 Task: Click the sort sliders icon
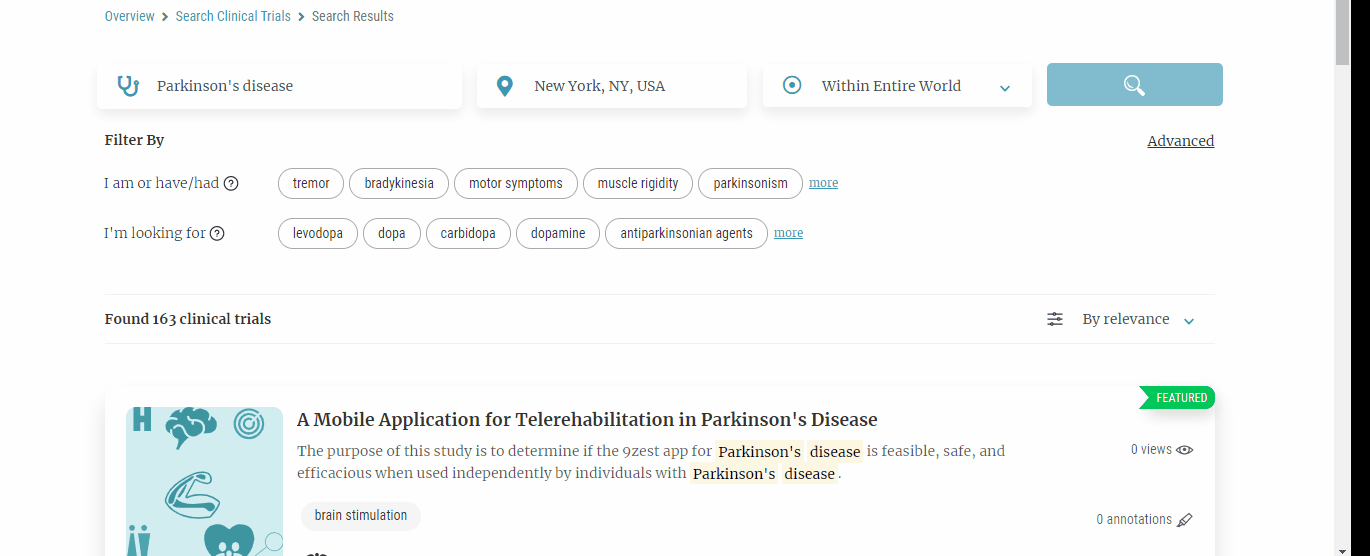coord(1055,319)
